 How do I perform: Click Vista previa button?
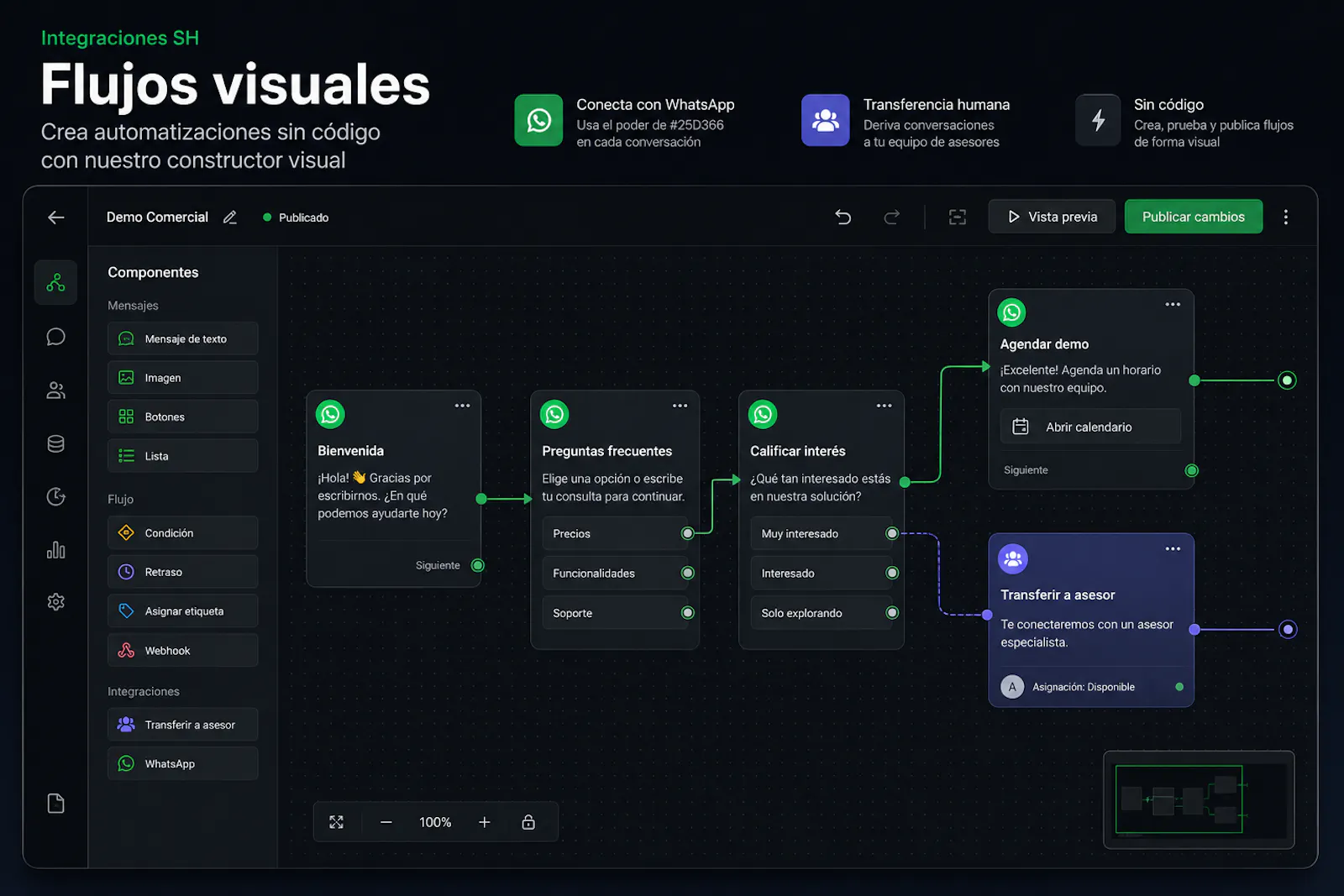[x=1052, y=217]
